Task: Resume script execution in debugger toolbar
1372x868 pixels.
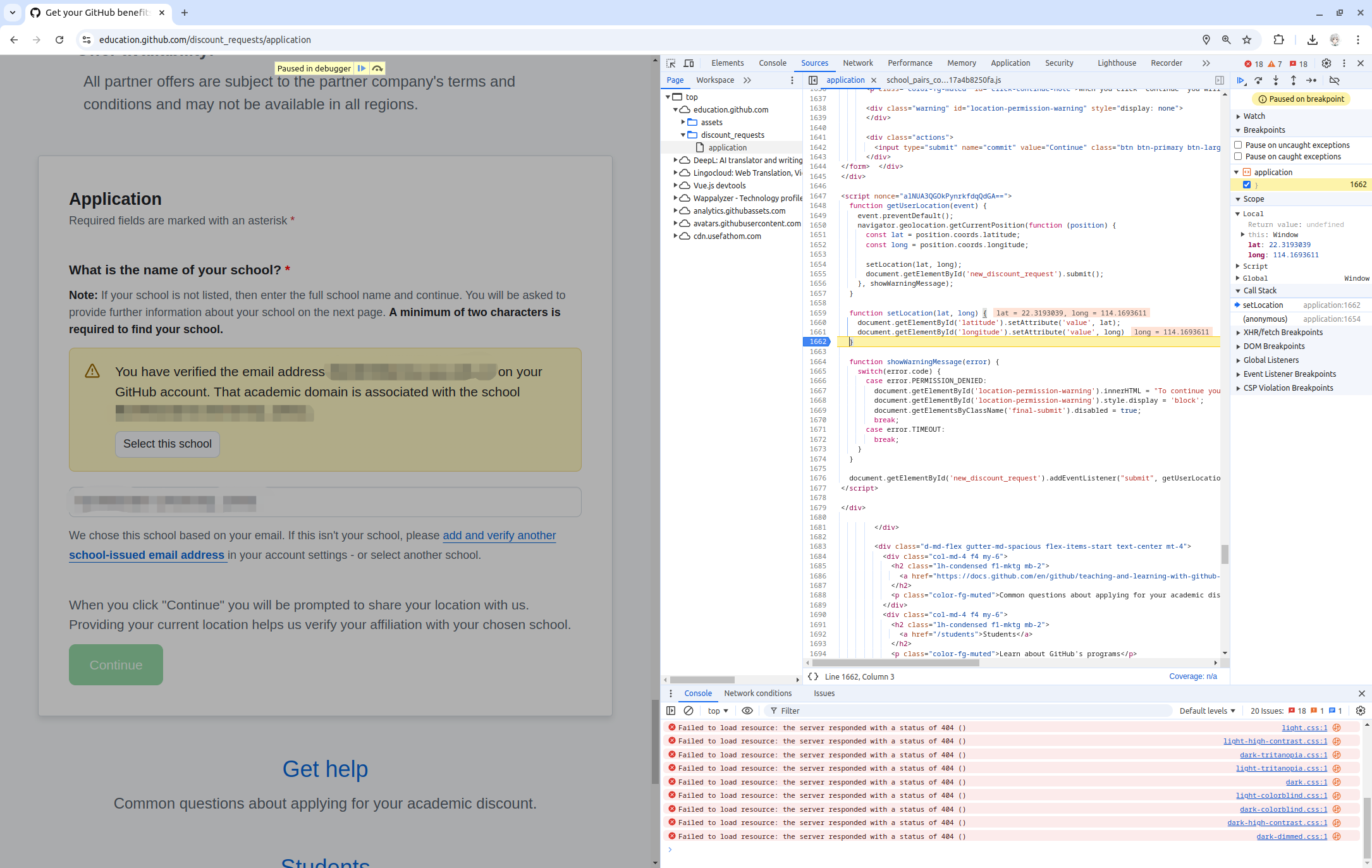Action: [1240, 80]
